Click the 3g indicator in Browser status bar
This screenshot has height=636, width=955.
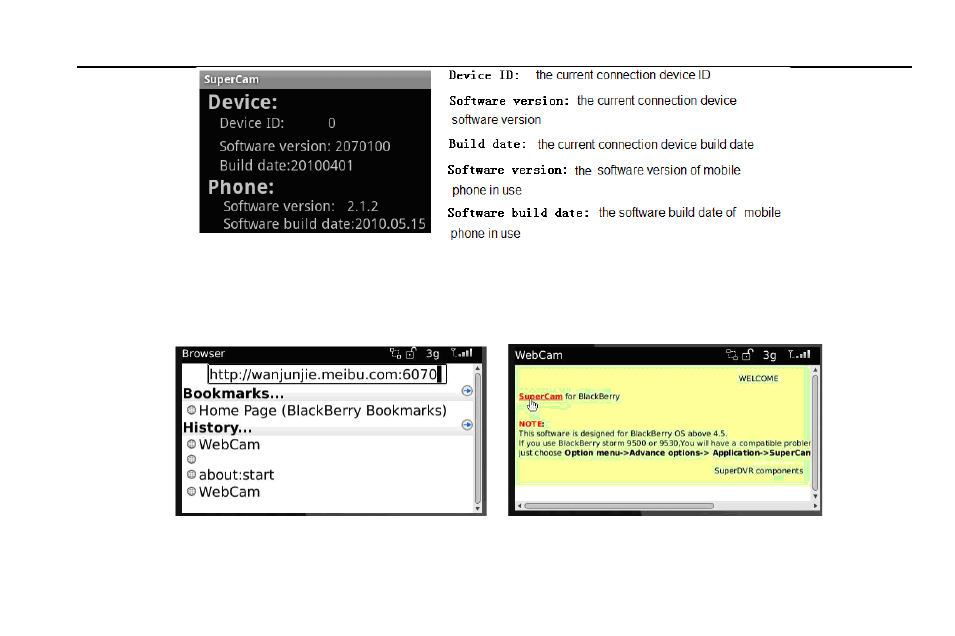(x=432, y=353)
